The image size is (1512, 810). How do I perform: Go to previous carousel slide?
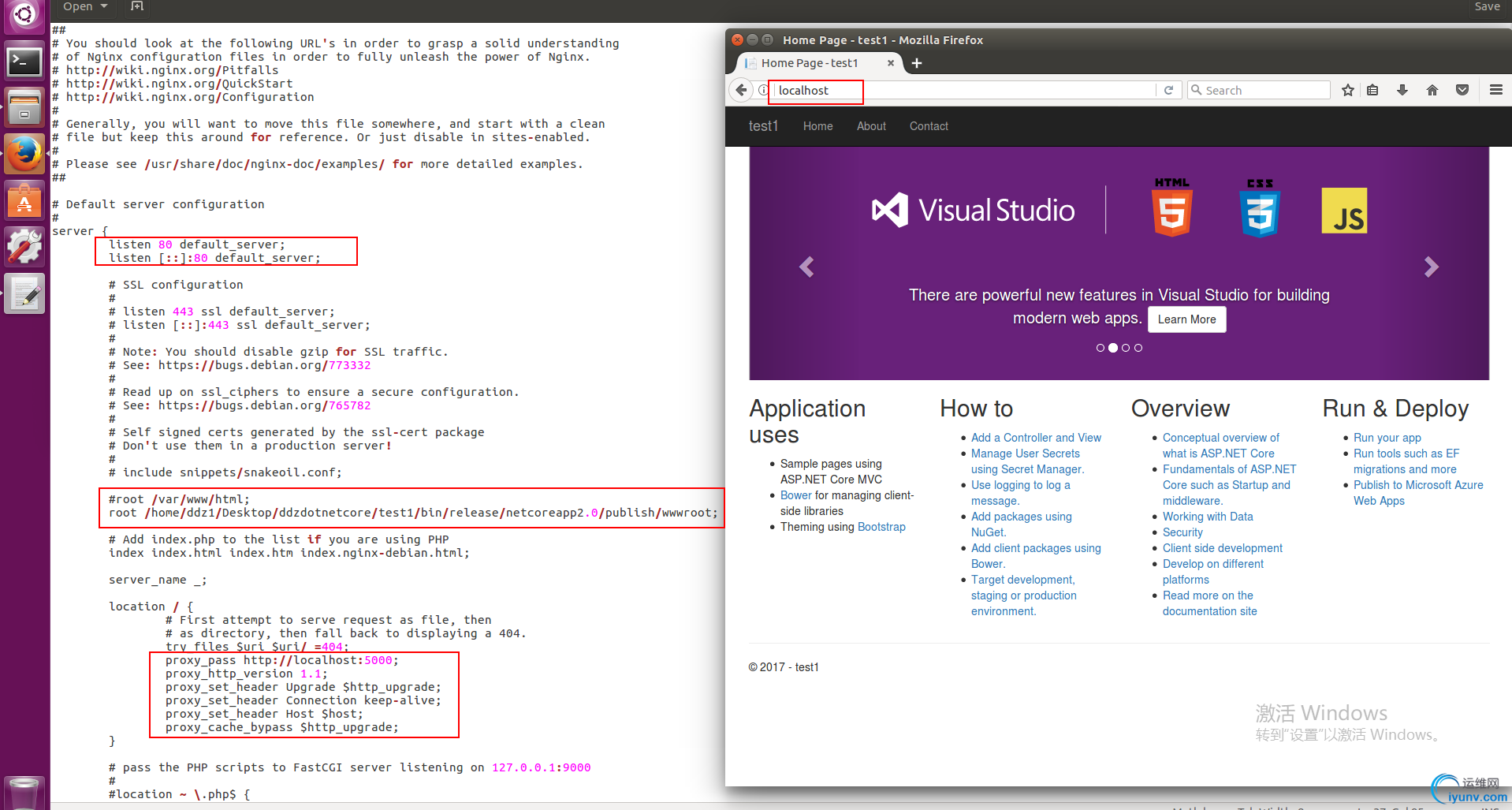coord(806,267)
